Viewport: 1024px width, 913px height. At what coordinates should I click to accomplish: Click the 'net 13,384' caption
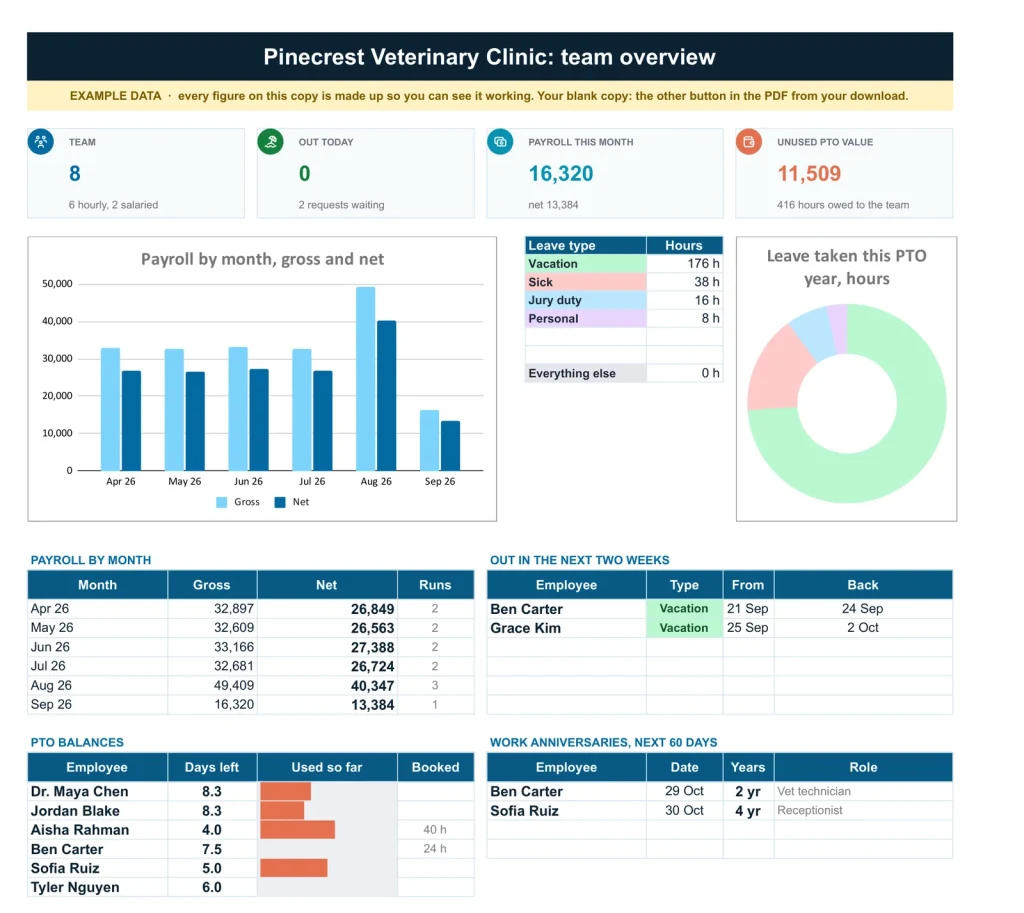click(553, 205)
